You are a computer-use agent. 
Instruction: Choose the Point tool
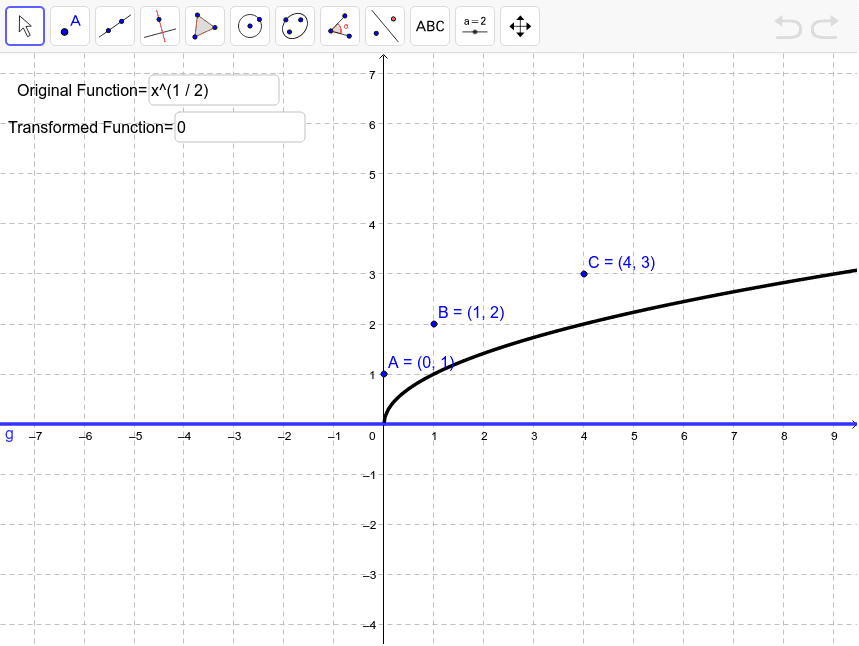coord(70,26)
